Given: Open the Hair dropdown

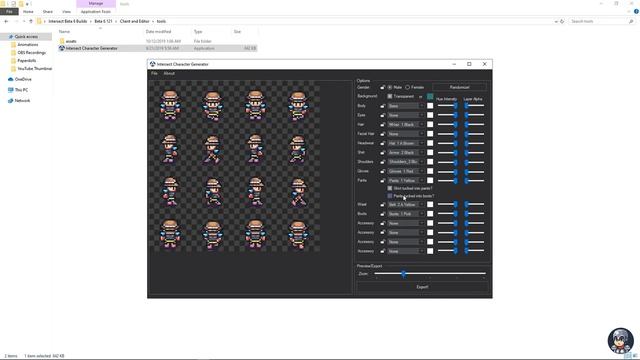Looking at the screenshot, I should tap(406, 125).
